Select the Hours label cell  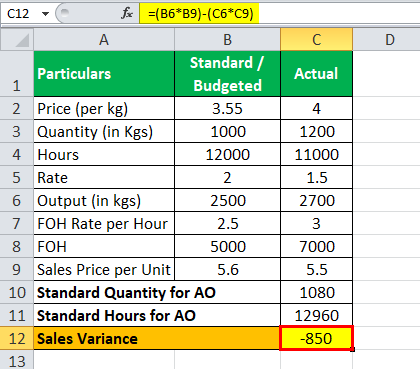104,154
